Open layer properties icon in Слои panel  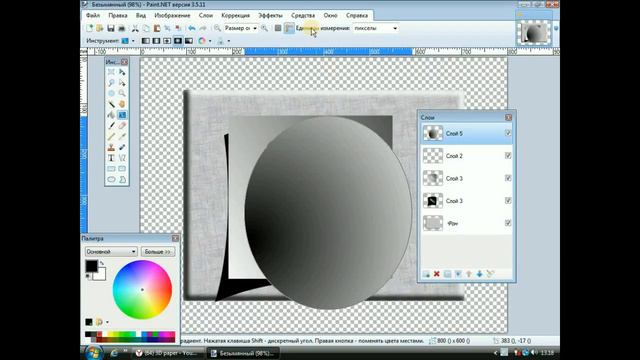(x=490, y=274)
